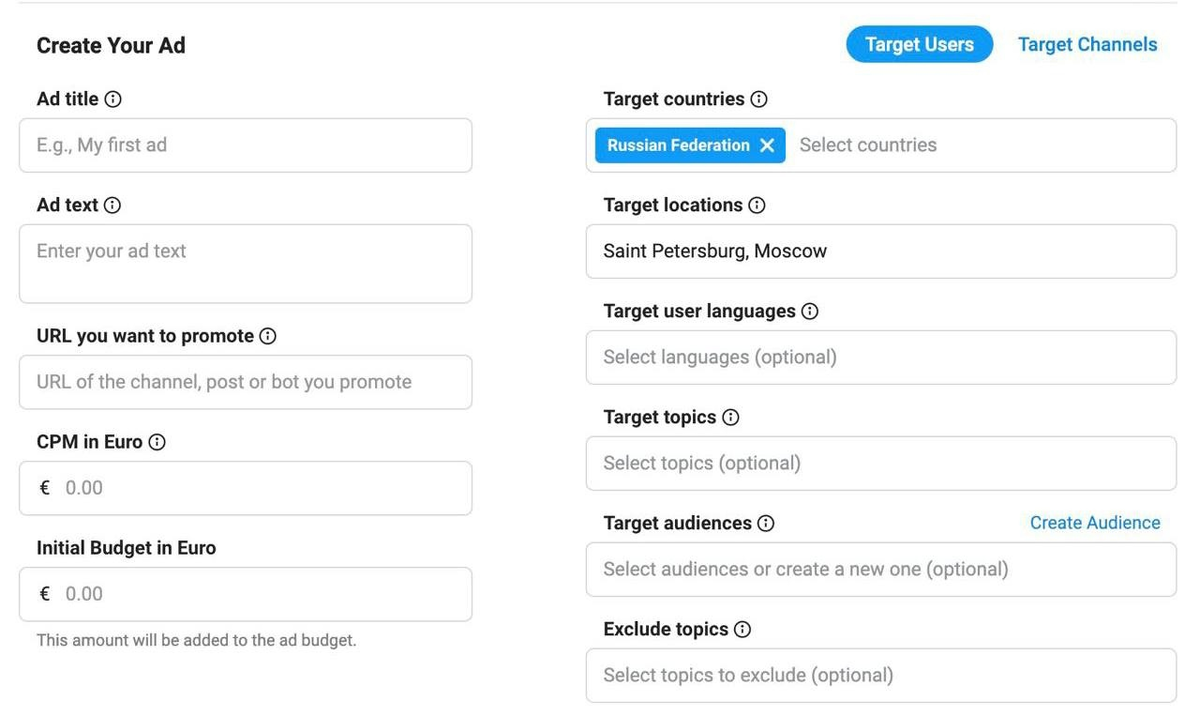Image resolution: width=1200 pixels, height=716 pixels.
Task: Select the Target Users tab
Action: tap(919, 44)
